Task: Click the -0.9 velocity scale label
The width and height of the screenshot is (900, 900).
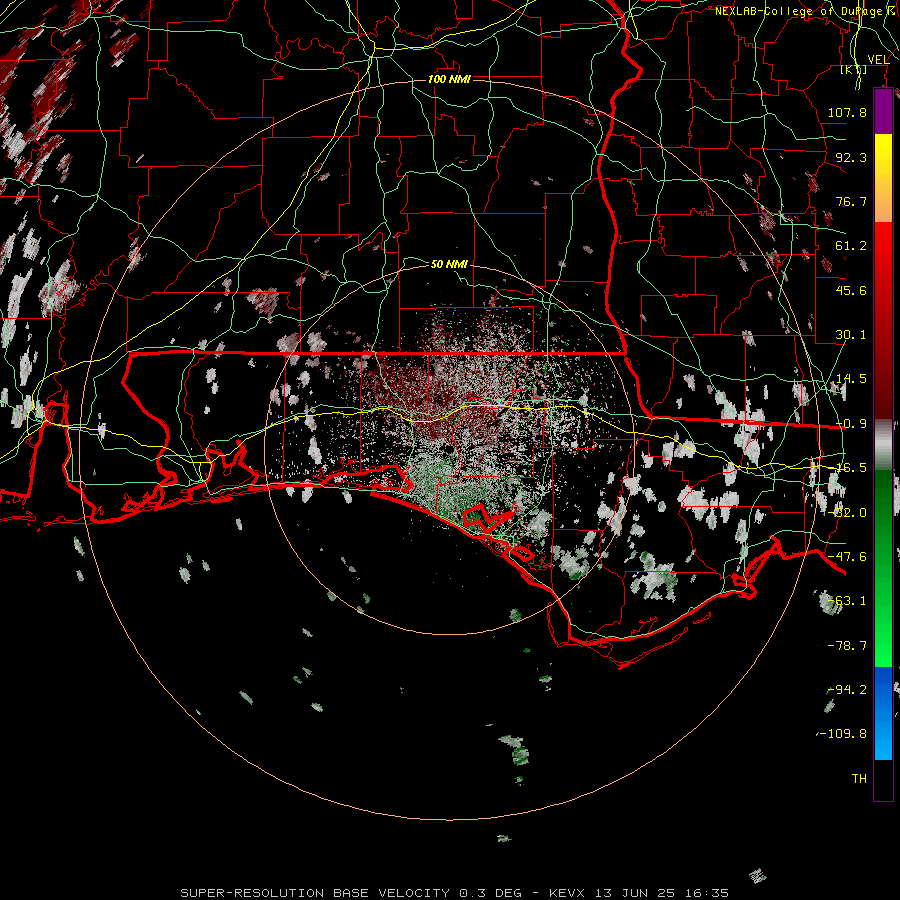Action: [851, 424]
